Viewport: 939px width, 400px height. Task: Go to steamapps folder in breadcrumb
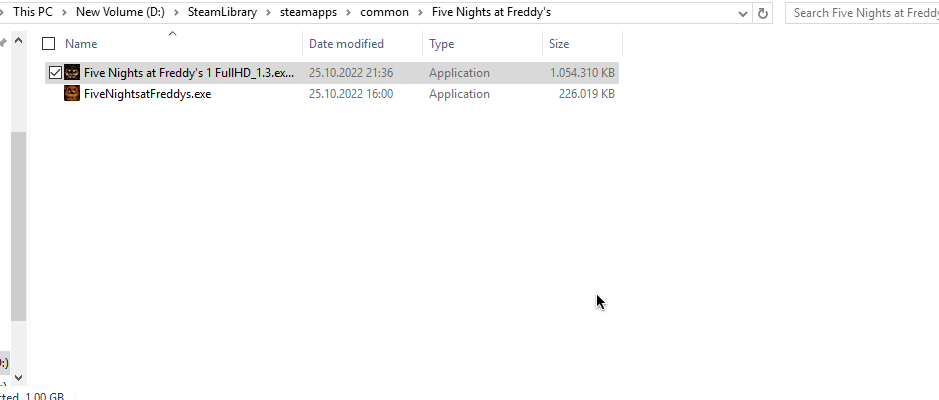pyautogui.click(x=308, y=12)
